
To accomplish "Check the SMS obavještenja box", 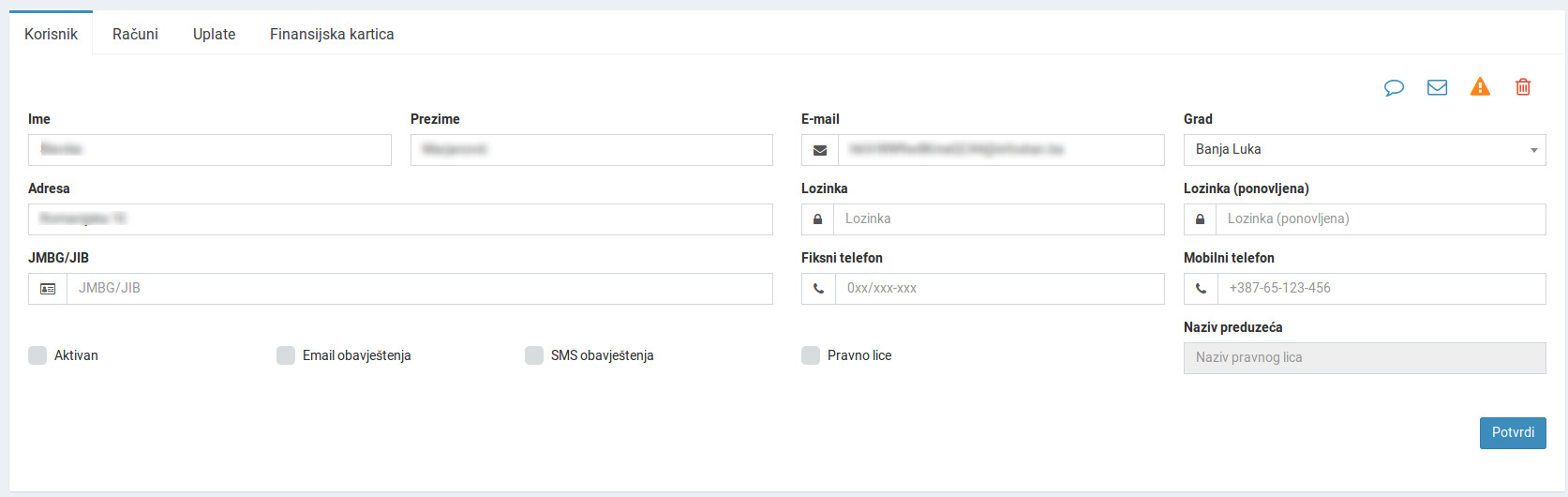I will [x=534, y=355].
